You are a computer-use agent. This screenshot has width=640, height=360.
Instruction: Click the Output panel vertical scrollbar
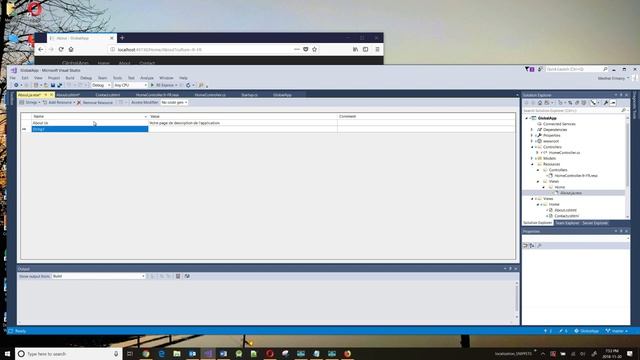click(x=517, y=300)
